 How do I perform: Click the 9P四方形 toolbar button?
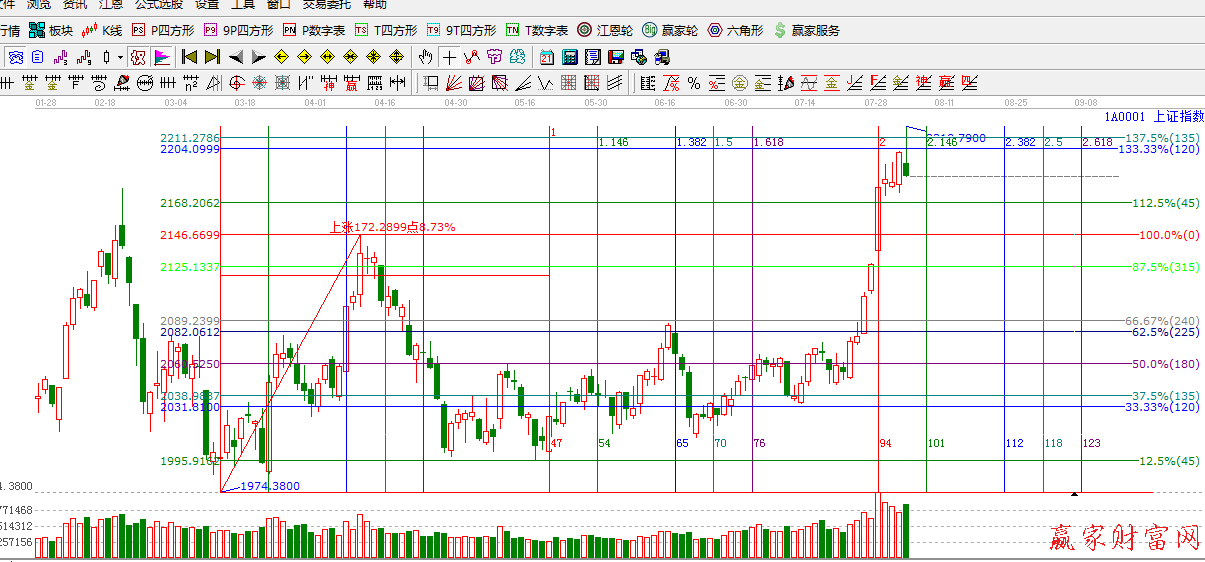click(238, 31)
